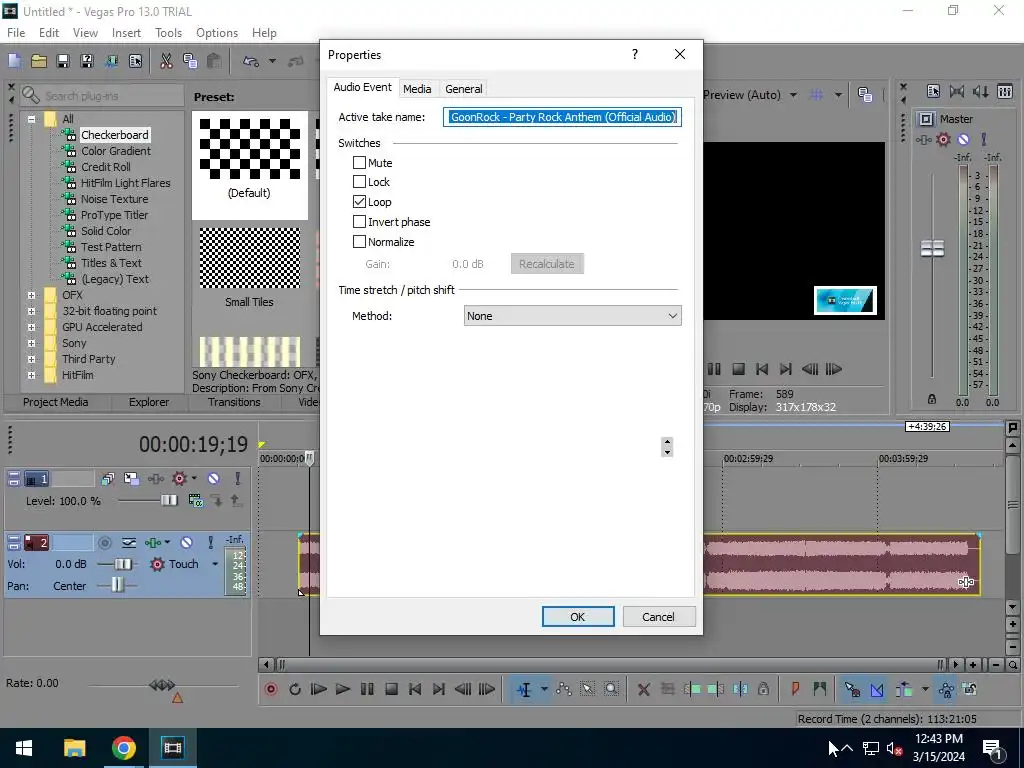Click Invert Track Phase icon on audio track 2
Image resolution: width=1024 pixels, height=768 pixels.
[x=129, y=543]
